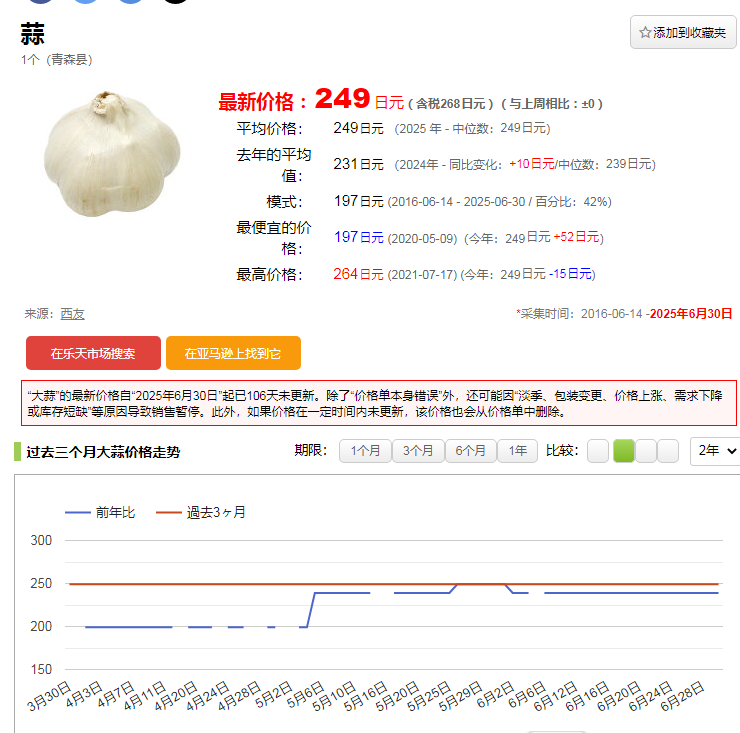
Task: Toggle the 前年比 legend entry
Action: pyautogui.click(x=100, y=512)
